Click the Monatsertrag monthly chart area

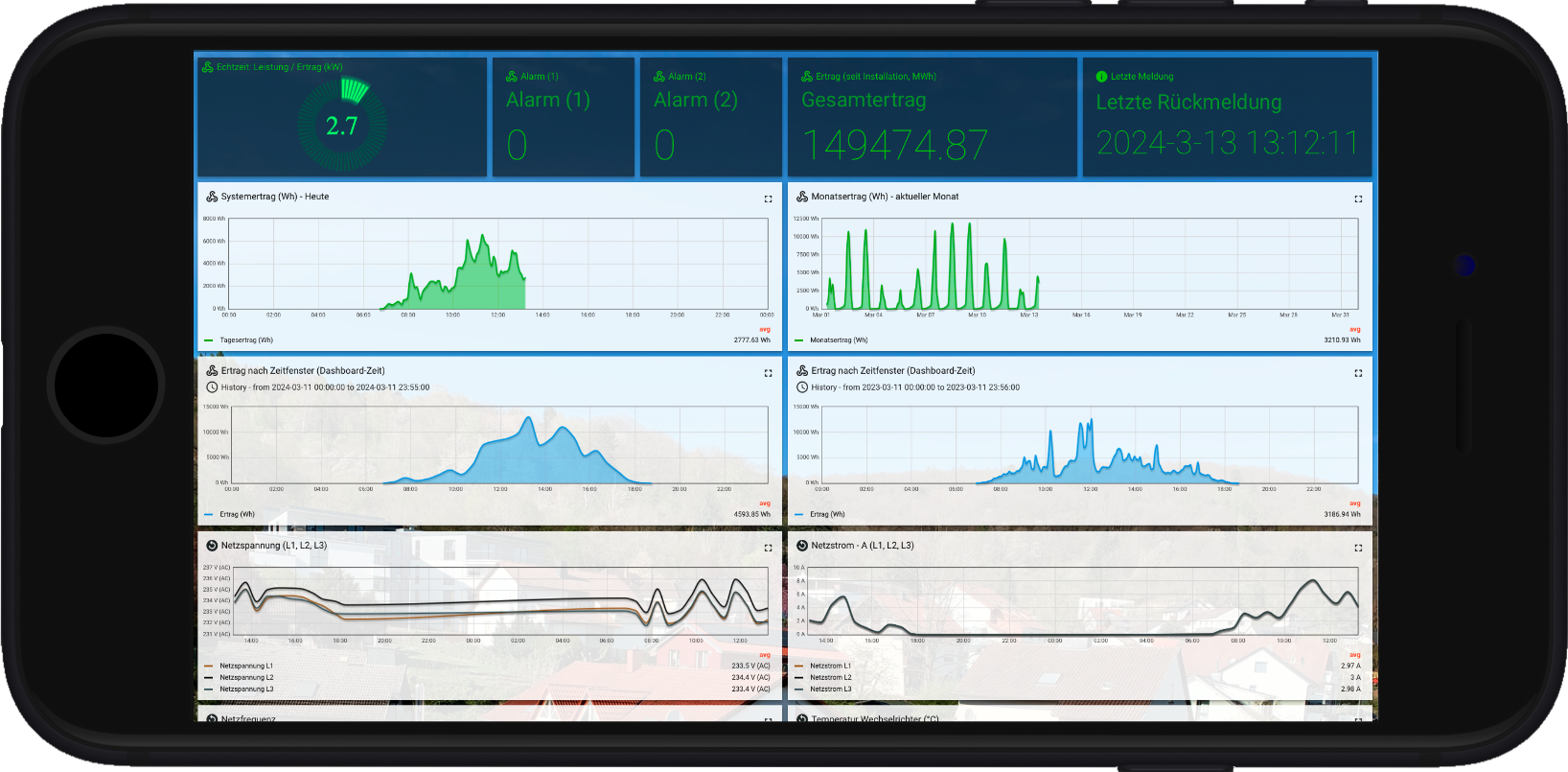coord(1090,264)
